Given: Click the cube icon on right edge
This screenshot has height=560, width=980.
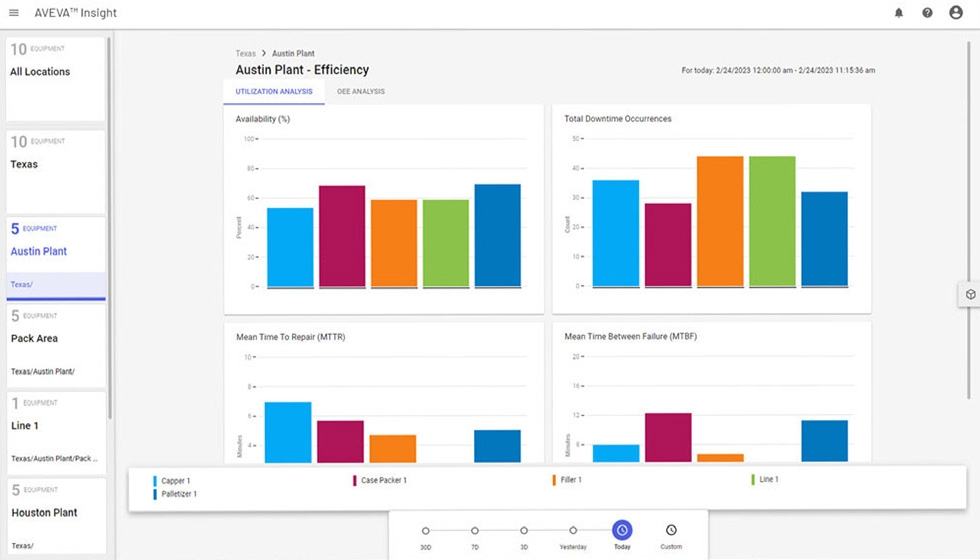Looking at the screenshot, I should [x=969, y=294].
